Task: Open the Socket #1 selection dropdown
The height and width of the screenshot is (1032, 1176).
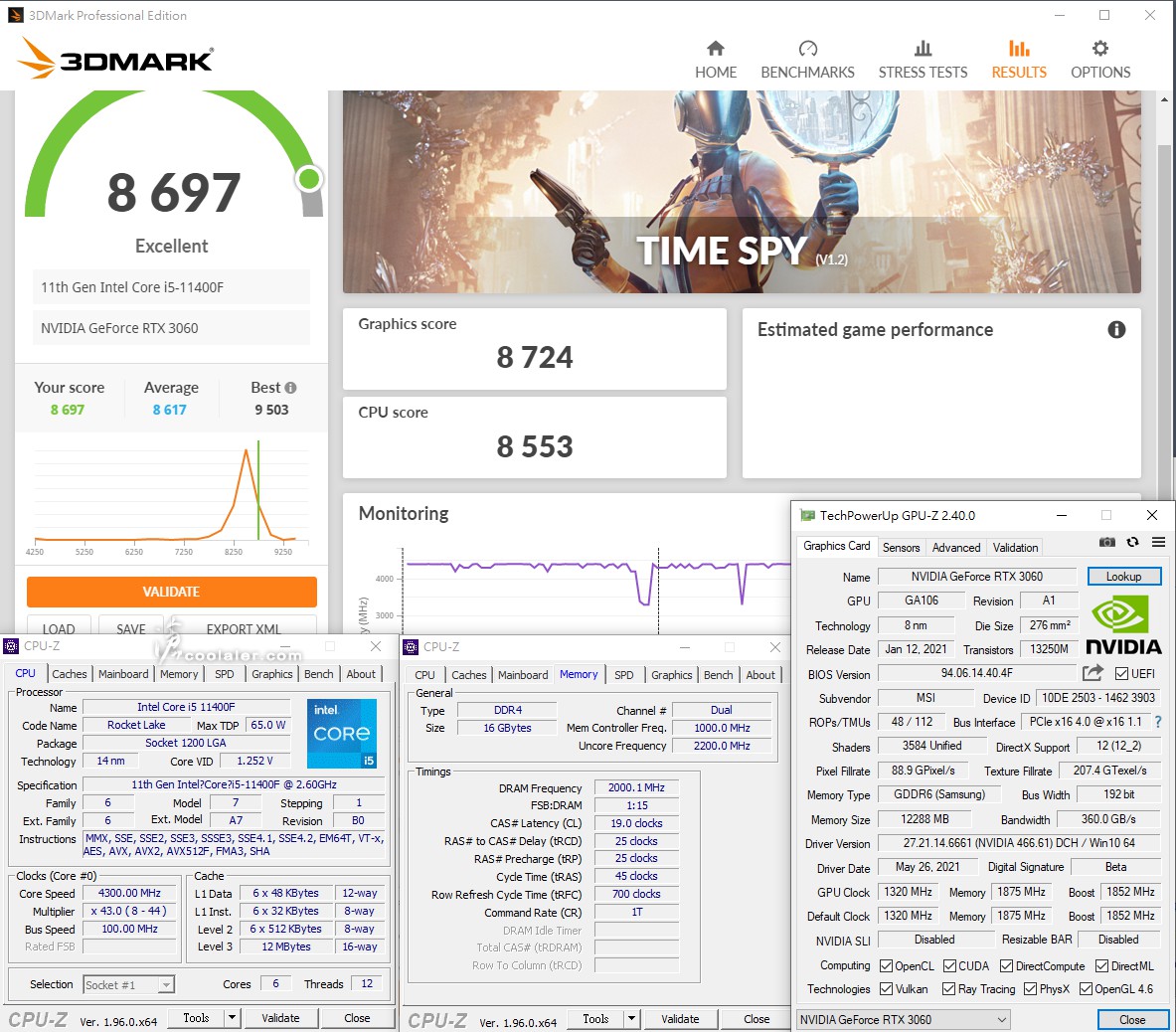Action: 128,984
